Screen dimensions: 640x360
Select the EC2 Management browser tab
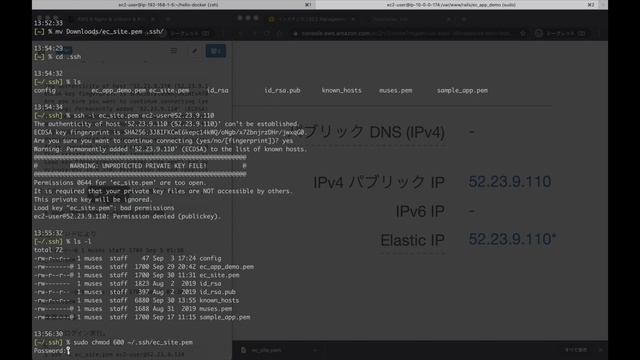coord(312,19)
